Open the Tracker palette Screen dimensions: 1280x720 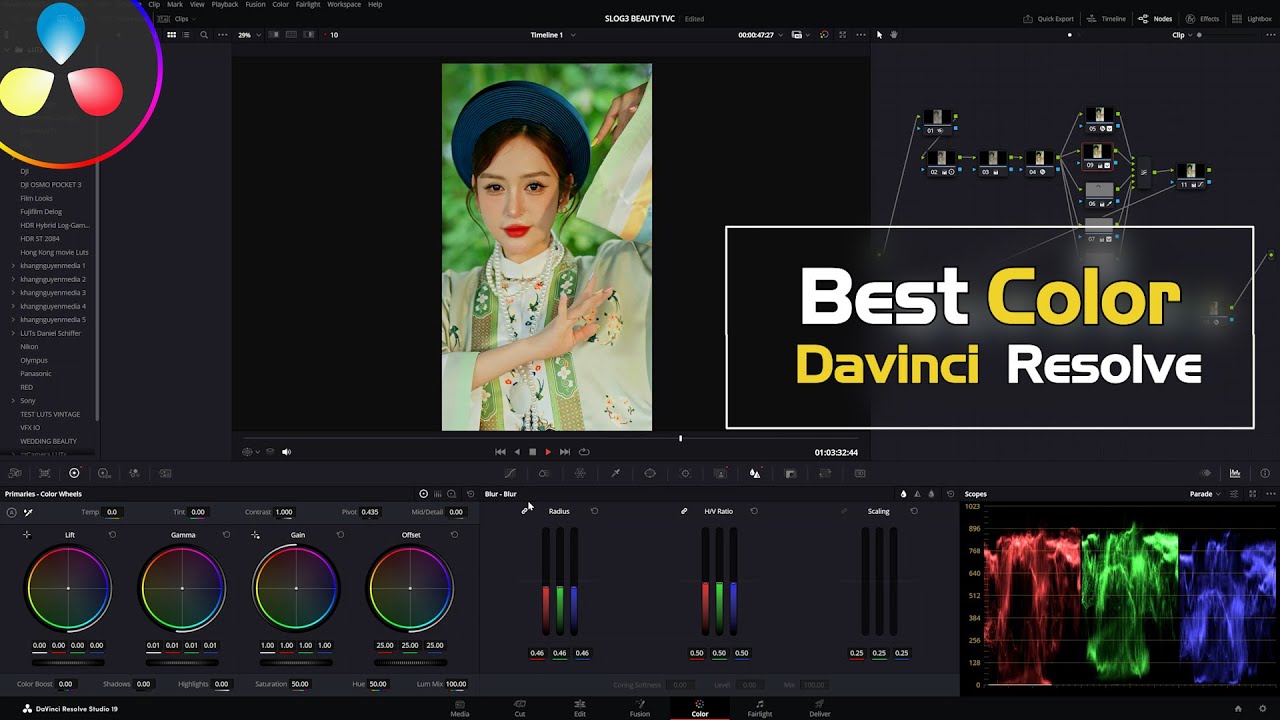click(x=685, y=473)
